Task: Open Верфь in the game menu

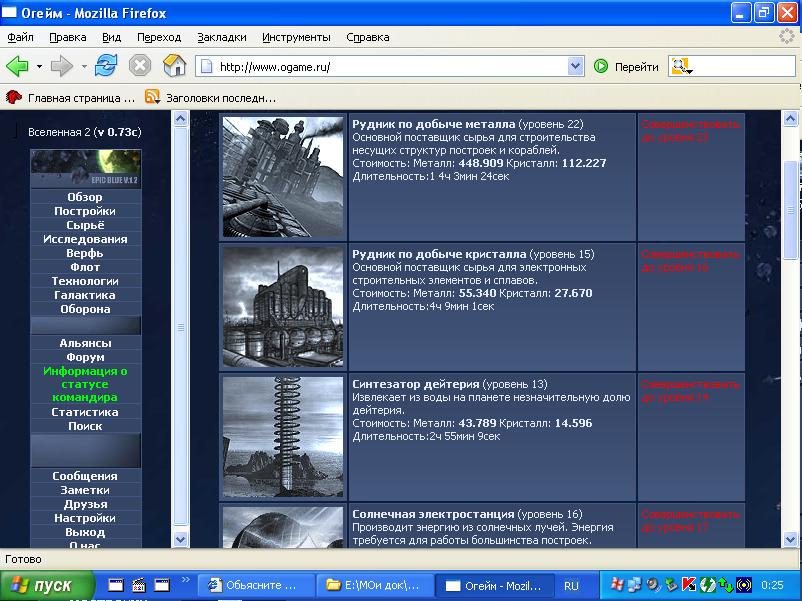Action: [85, 253]
